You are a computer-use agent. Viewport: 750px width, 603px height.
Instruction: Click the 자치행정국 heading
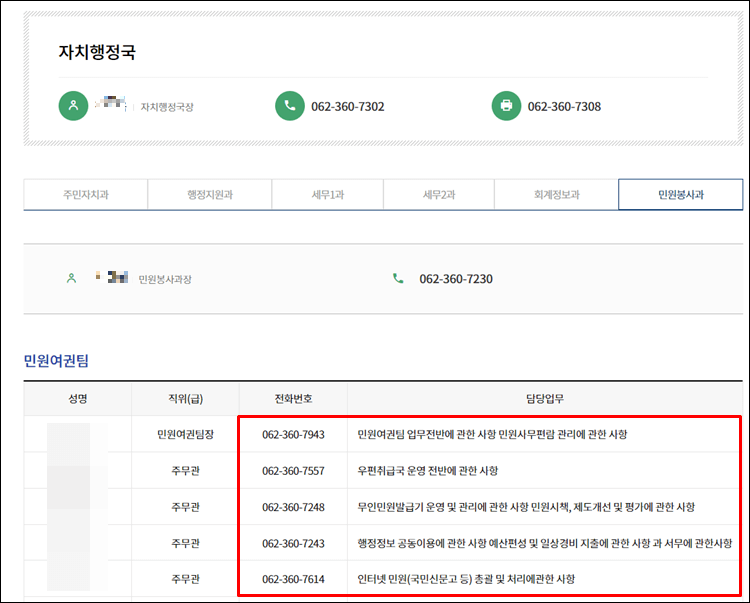point(97,52)
